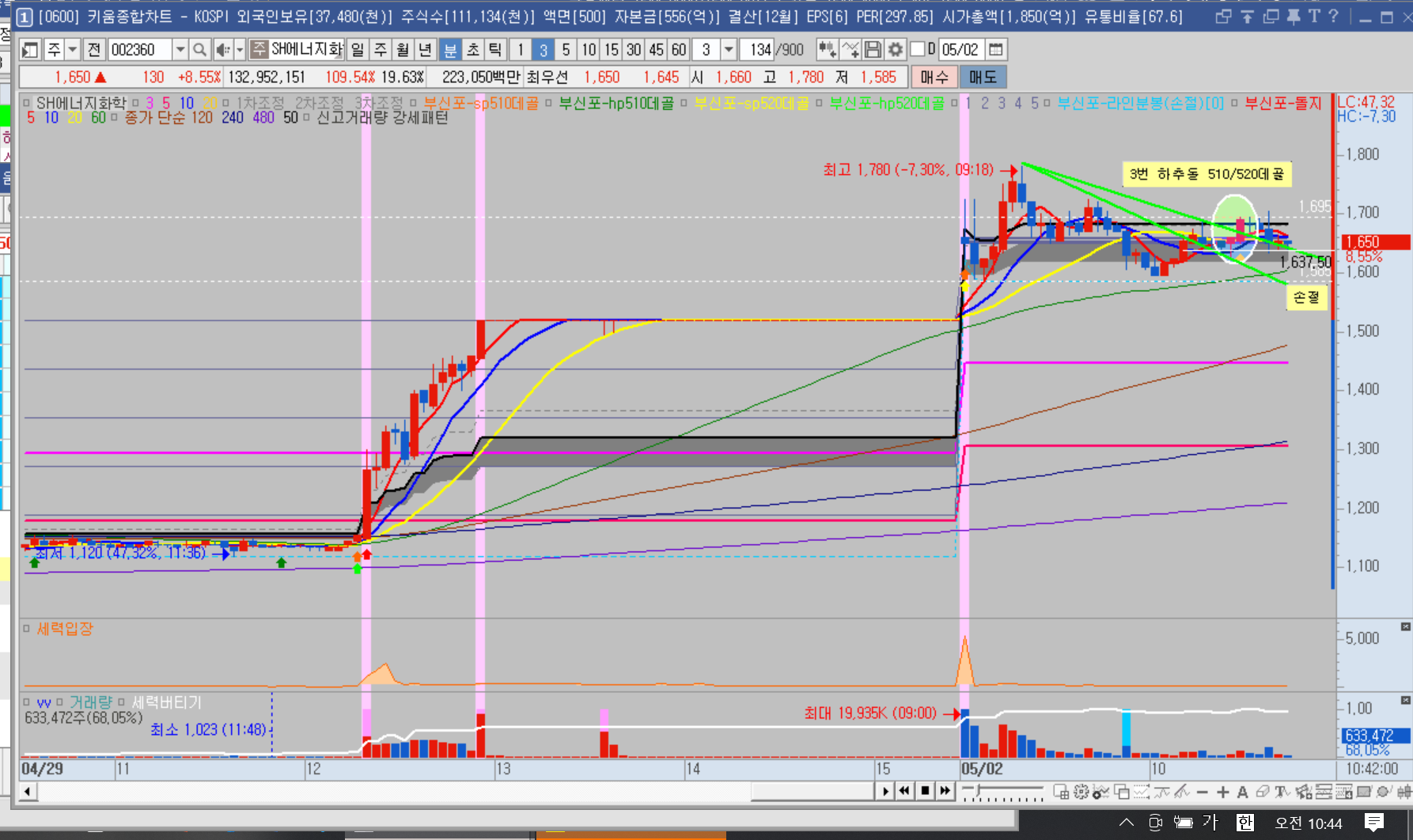Click the battery icon in the system tray
This screenshot has height=840, width=1413.
(1183, 823)
